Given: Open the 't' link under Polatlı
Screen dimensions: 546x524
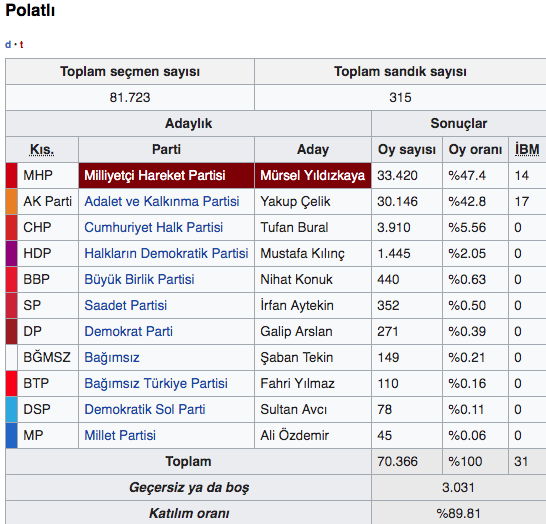Looking at the screenshot, I should click(22, 45).
